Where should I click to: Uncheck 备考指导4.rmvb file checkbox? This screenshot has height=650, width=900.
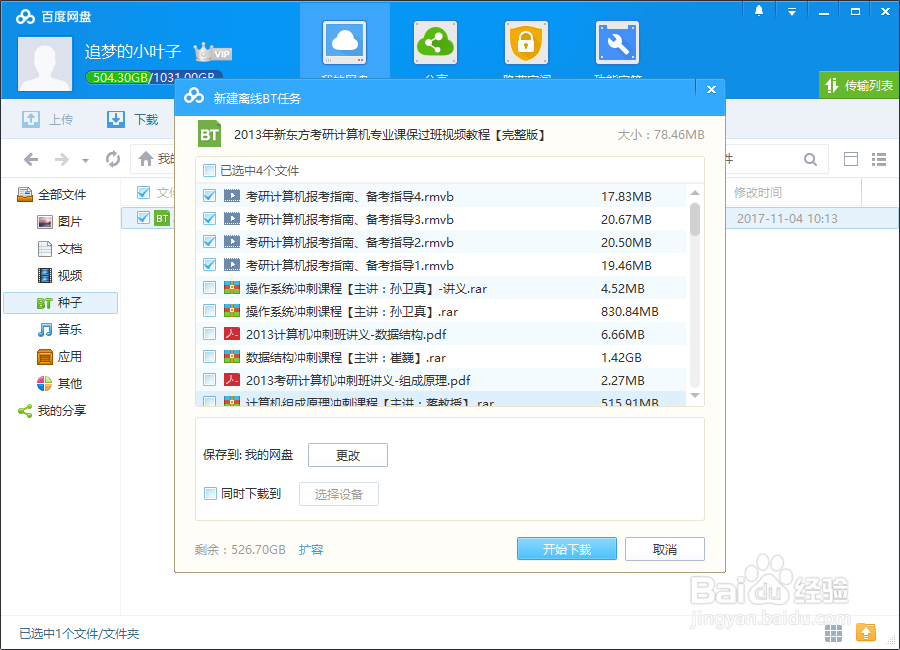click(x=210, y=196)
